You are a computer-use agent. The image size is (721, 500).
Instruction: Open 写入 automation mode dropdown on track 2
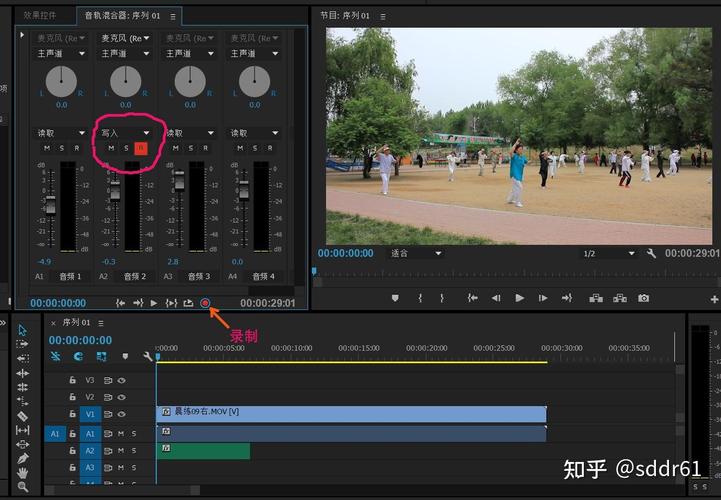[124, 132]
